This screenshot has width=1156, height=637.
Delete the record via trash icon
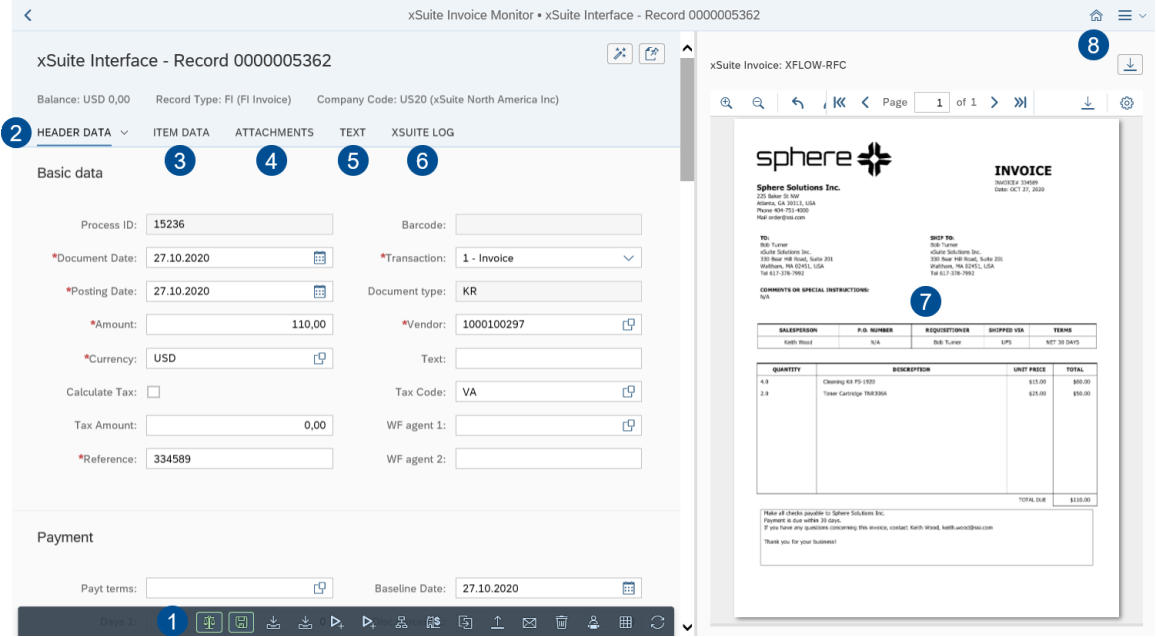pos(561,622)
